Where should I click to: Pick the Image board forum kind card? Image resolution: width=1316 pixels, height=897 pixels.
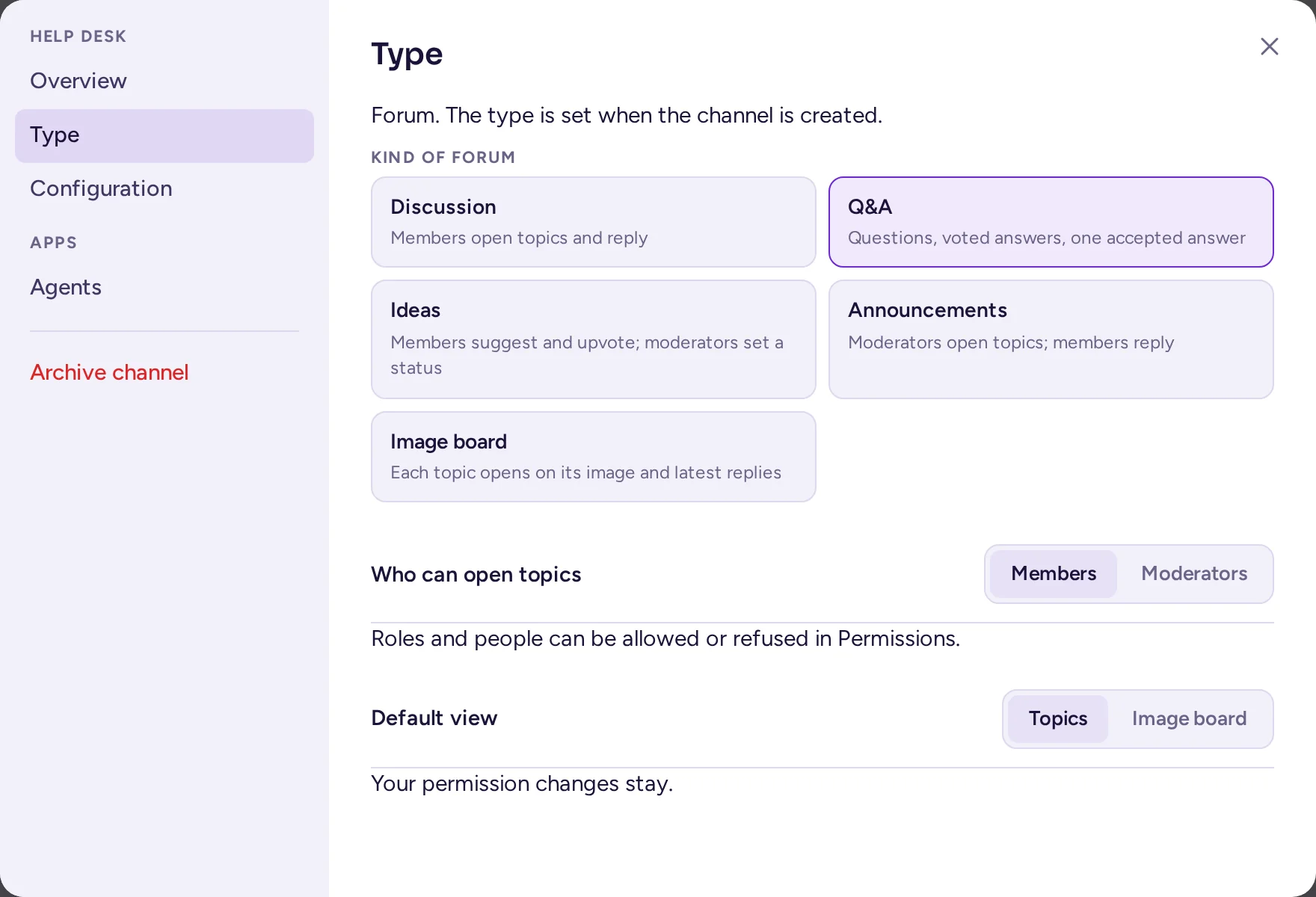[x=593, y=457]
